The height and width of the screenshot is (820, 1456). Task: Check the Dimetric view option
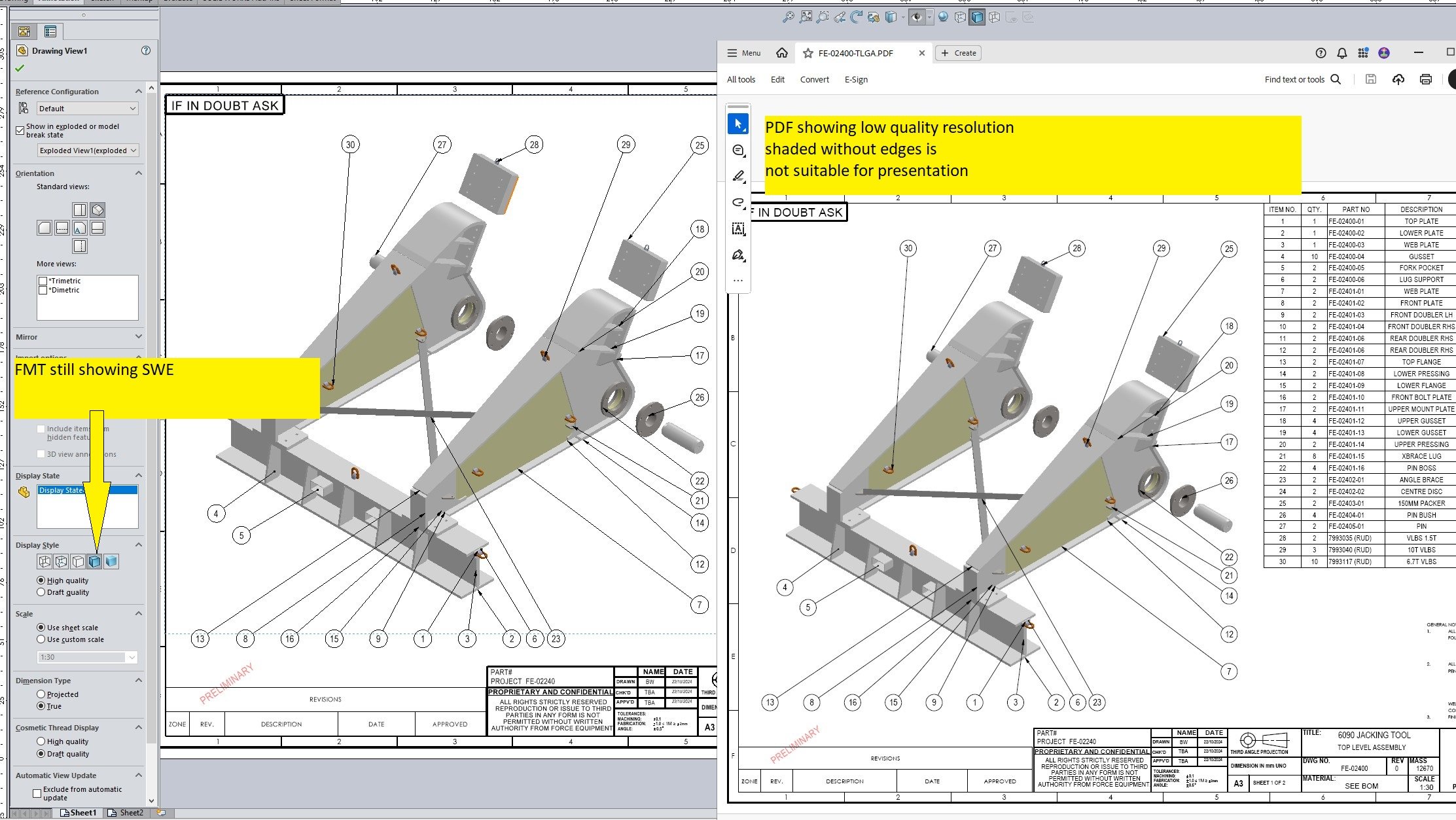[43, 290]
